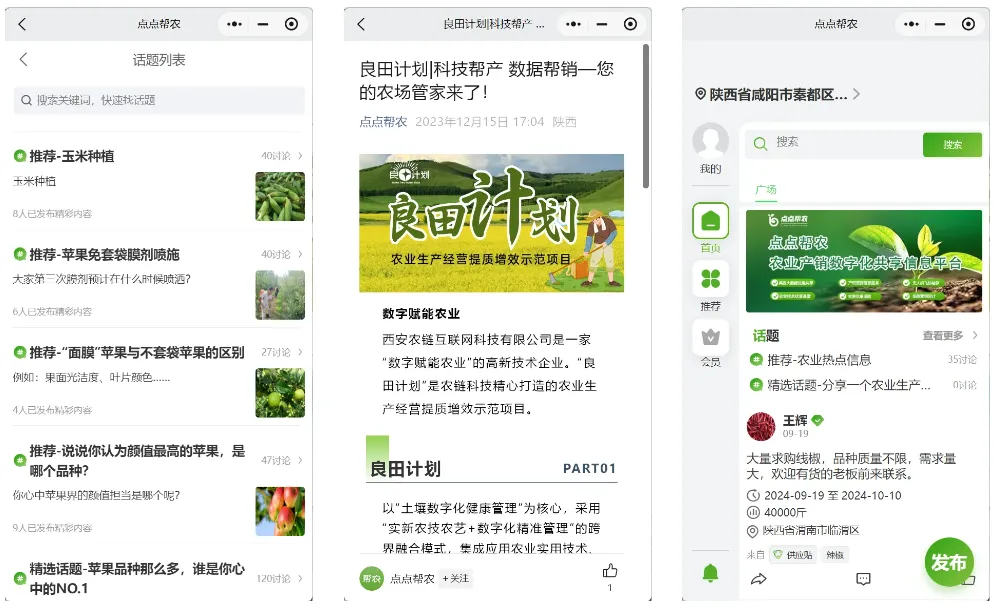This screenshot has width=999, height=615.
Task: Tap the notification bell icon
Action: 710,574
